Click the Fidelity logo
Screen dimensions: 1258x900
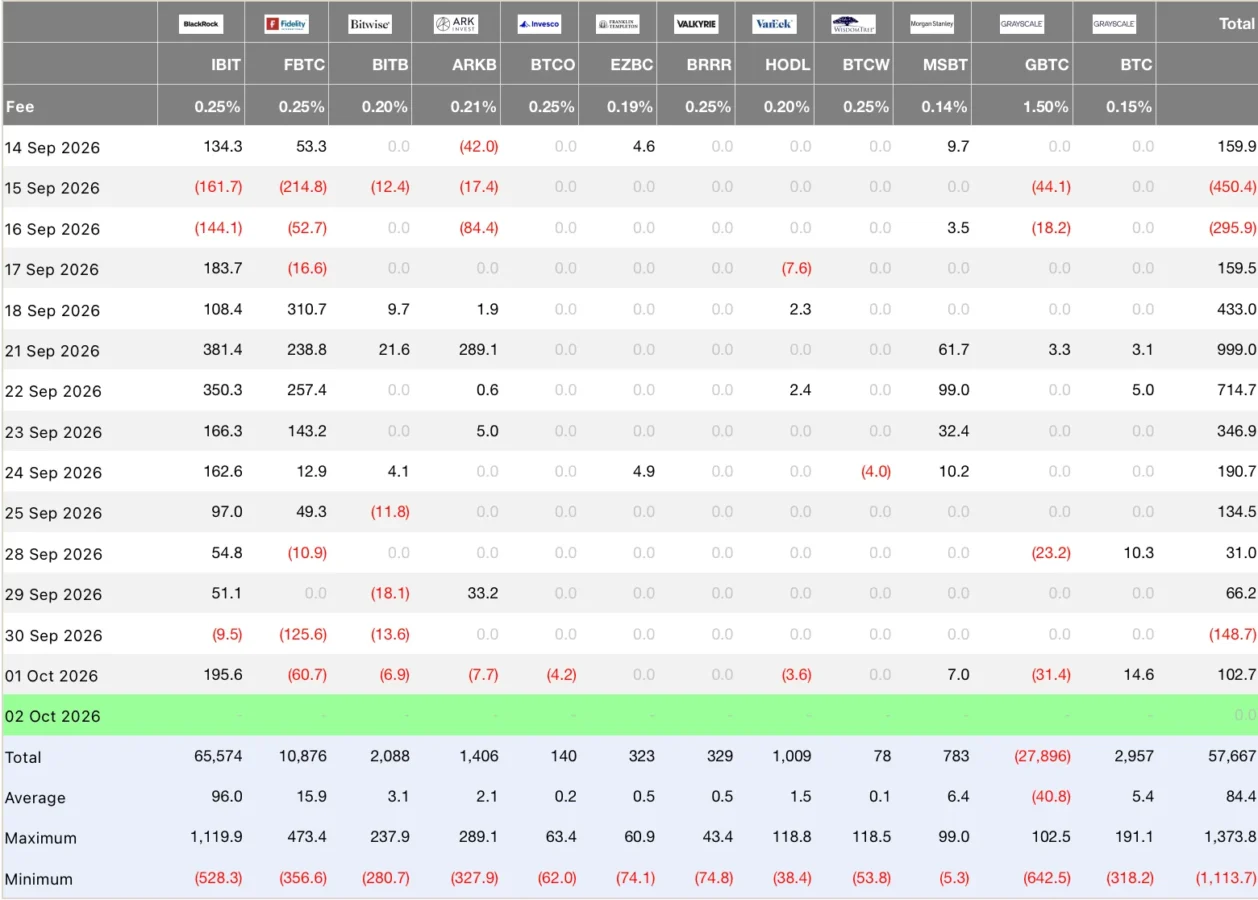[x=286, y=24]
